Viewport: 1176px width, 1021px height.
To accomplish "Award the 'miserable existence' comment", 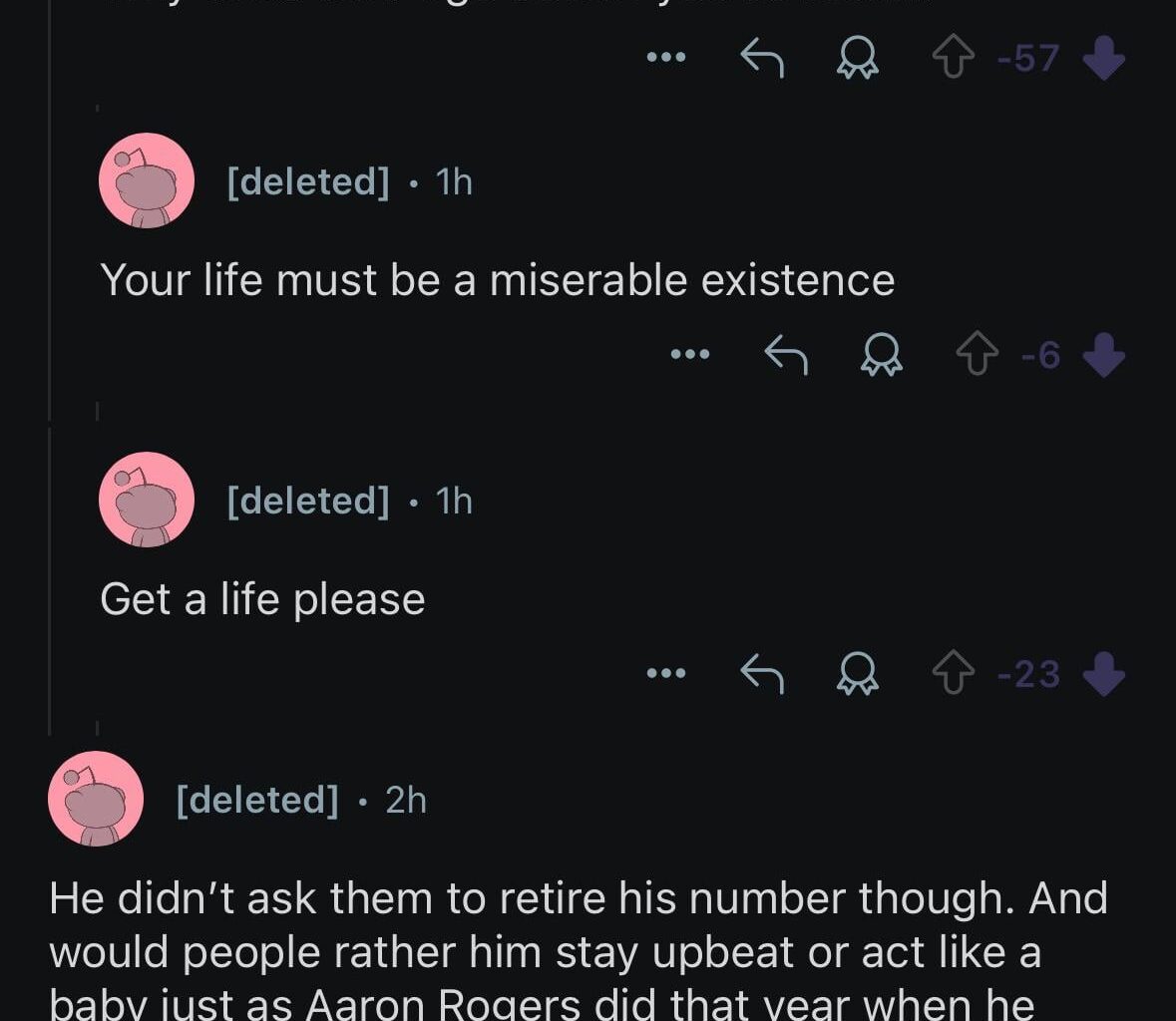I will click(x=881, y=354).
